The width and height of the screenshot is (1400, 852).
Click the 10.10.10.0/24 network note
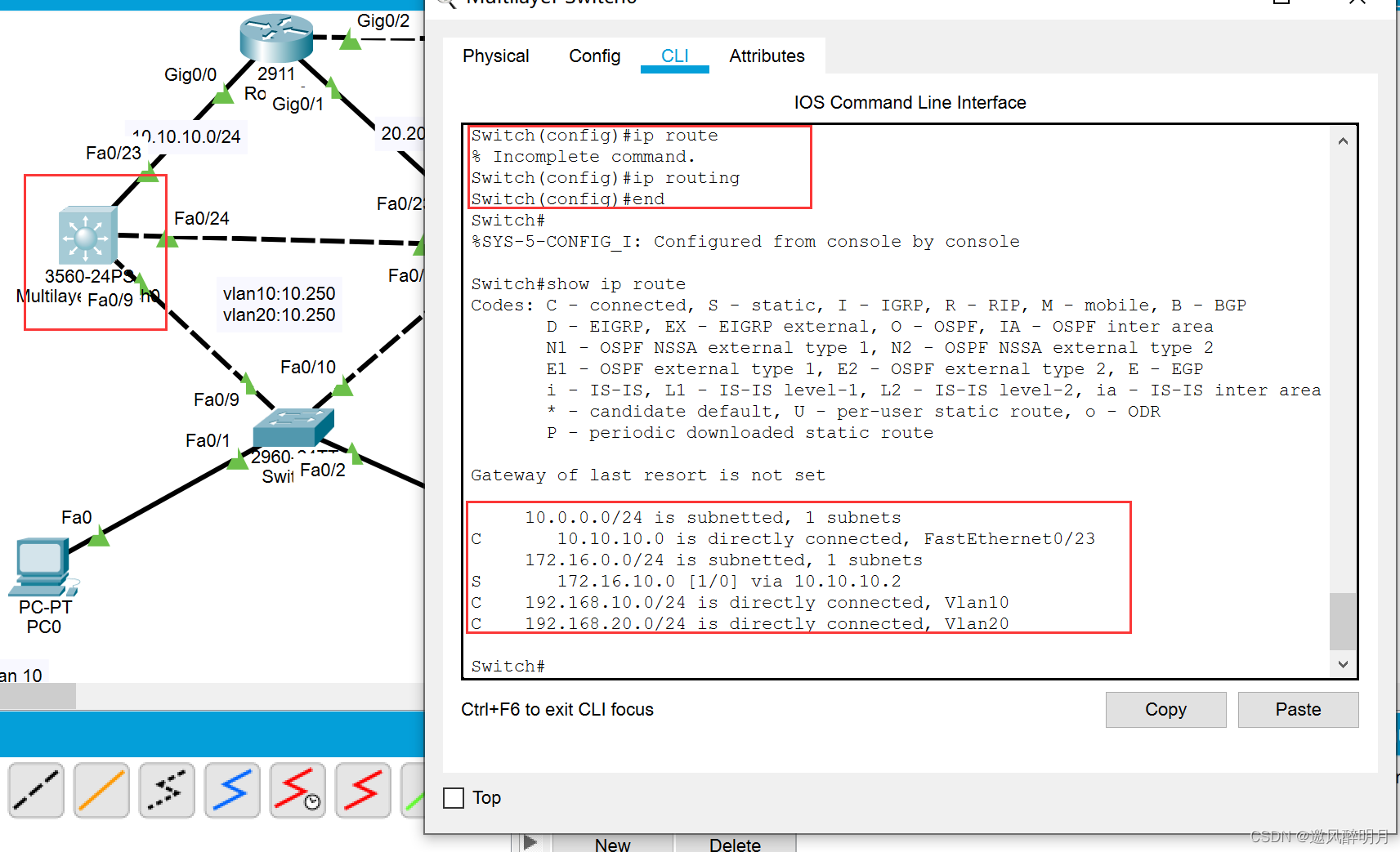186,136
